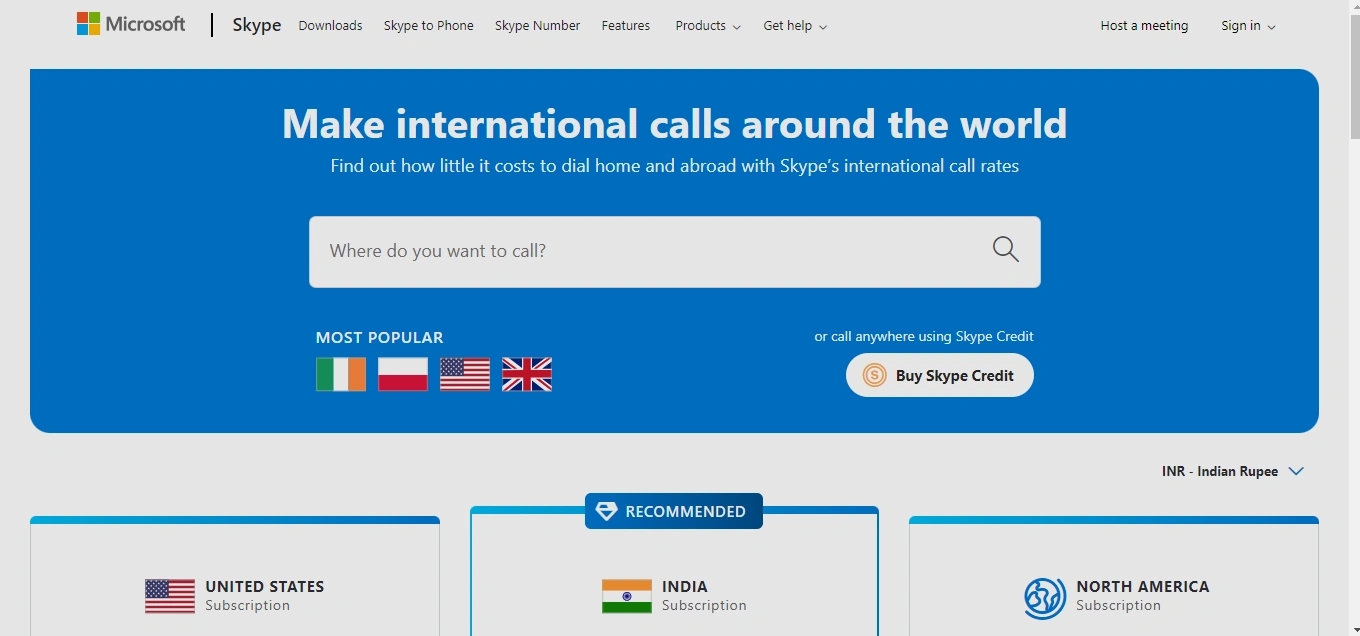This screenshot has height=636, width=1360.
Task: Expand the Sign in menu
Action: click(1247, 26)
